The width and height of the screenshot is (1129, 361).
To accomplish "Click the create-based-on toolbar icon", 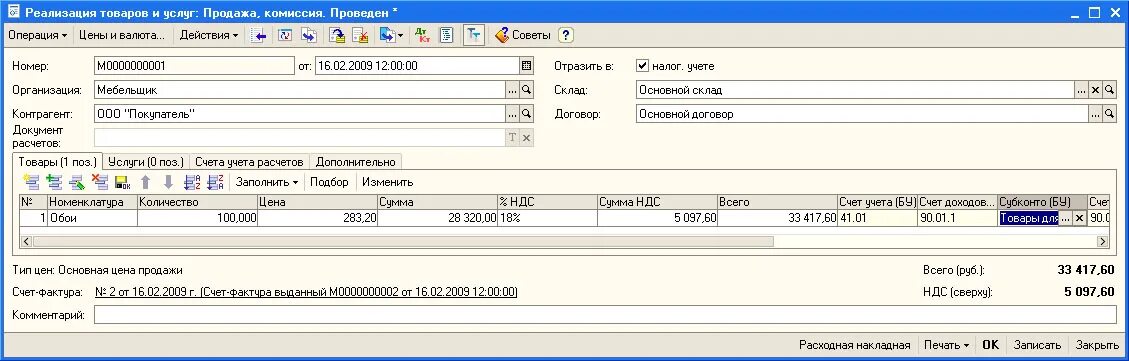I will pyautogui.click(x=387, y=35).
